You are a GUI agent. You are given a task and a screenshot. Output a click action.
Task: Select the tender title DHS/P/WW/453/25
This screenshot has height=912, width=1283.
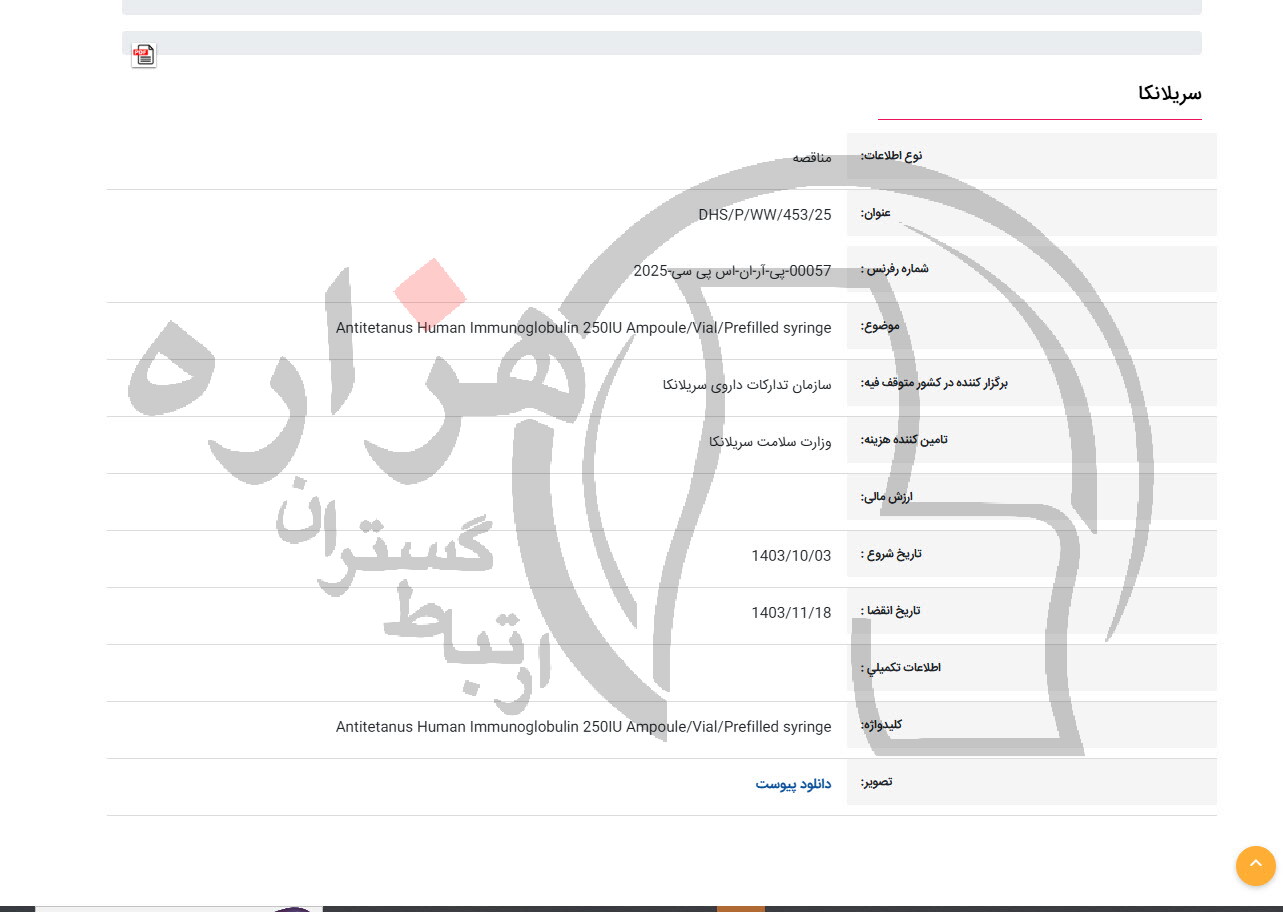click(x=765, y=214)
